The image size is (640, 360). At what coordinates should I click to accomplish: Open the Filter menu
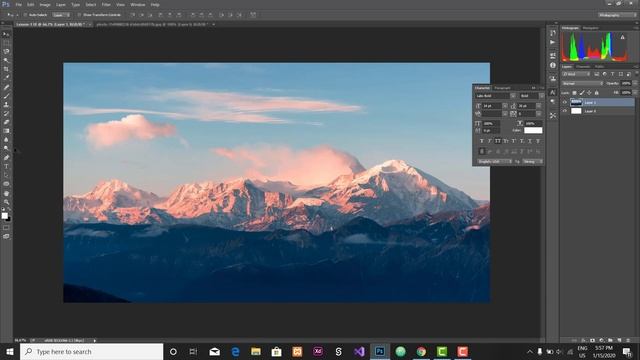point(106,4)
